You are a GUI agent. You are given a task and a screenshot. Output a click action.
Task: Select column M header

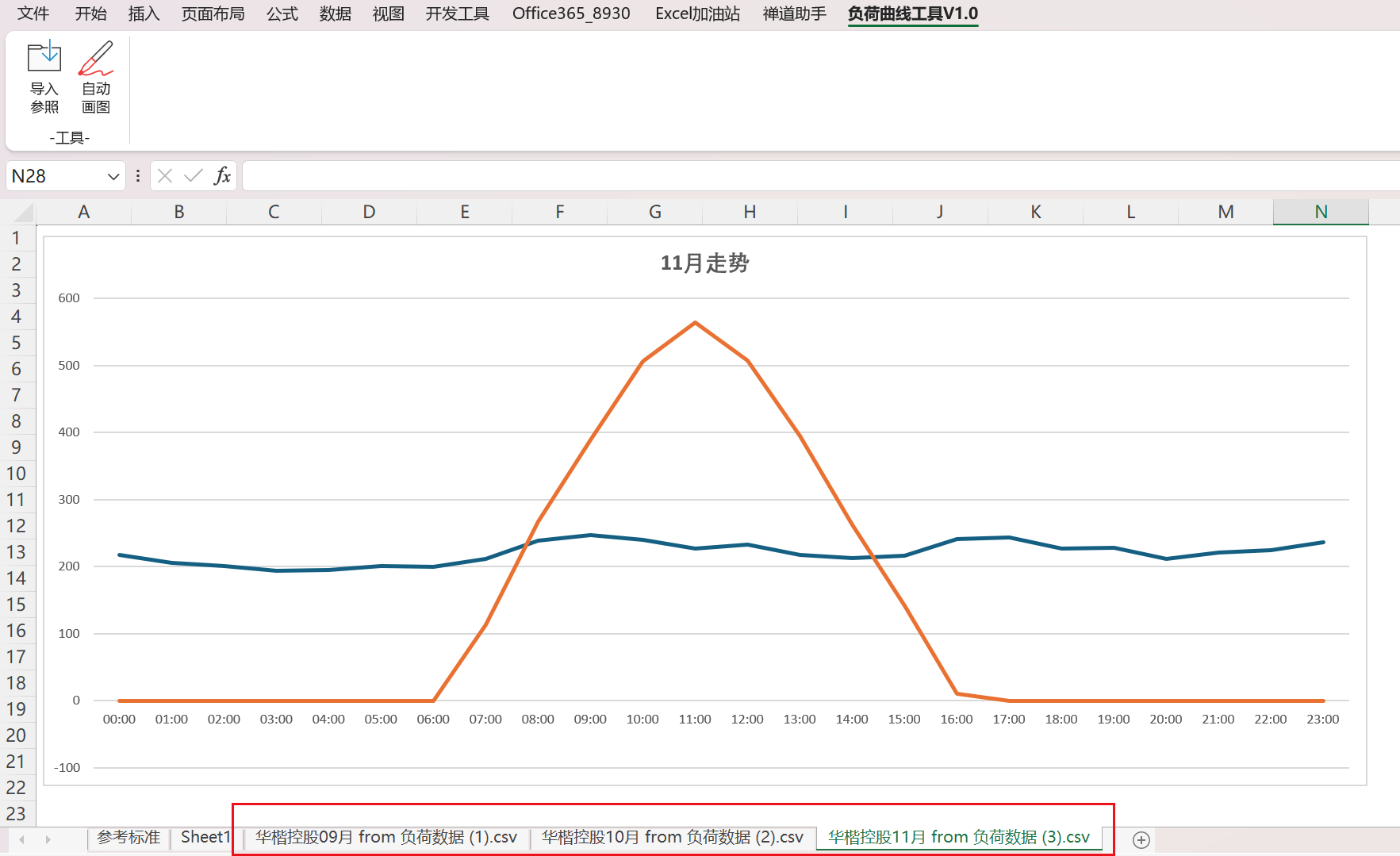coord(1226,213)
